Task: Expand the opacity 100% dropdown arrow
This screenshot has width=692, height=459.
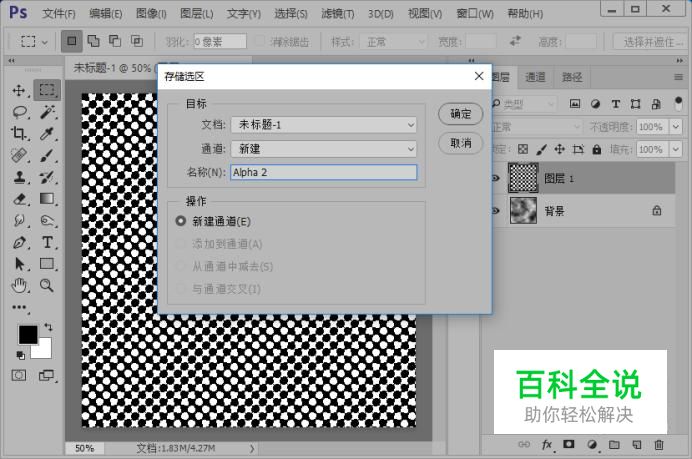Action: point(676,127)
